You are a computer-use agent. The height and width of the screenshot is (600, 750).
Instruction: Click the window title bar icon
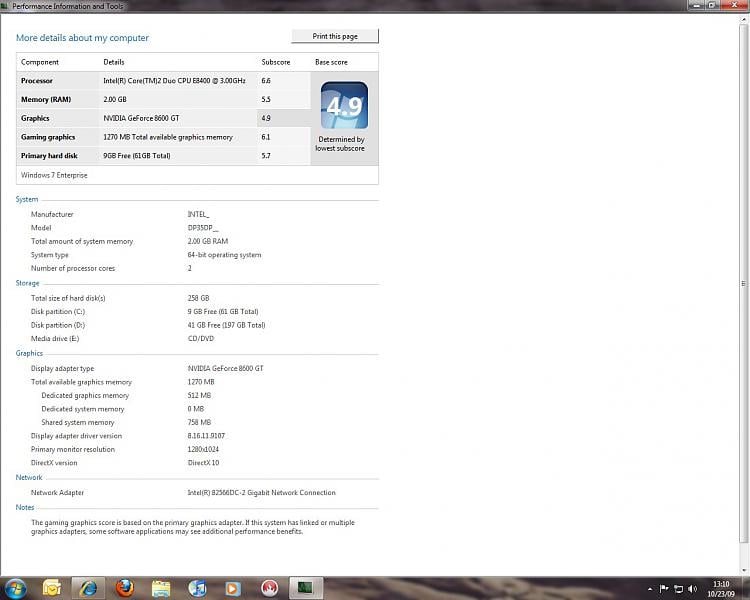click(x=5, y=6)
